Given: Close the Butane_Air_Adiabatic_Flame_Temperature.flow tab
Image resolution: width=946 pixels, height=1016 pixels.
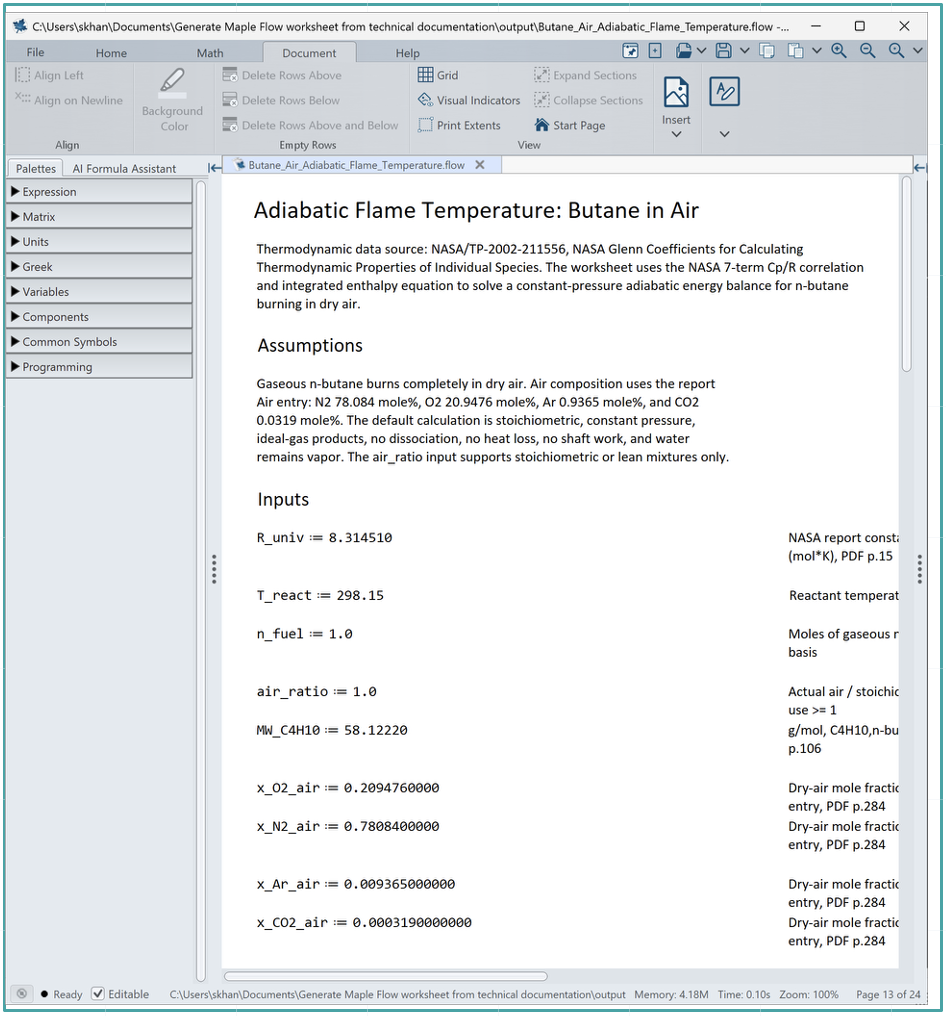Looking at the screenshot, I should point(480,165).
